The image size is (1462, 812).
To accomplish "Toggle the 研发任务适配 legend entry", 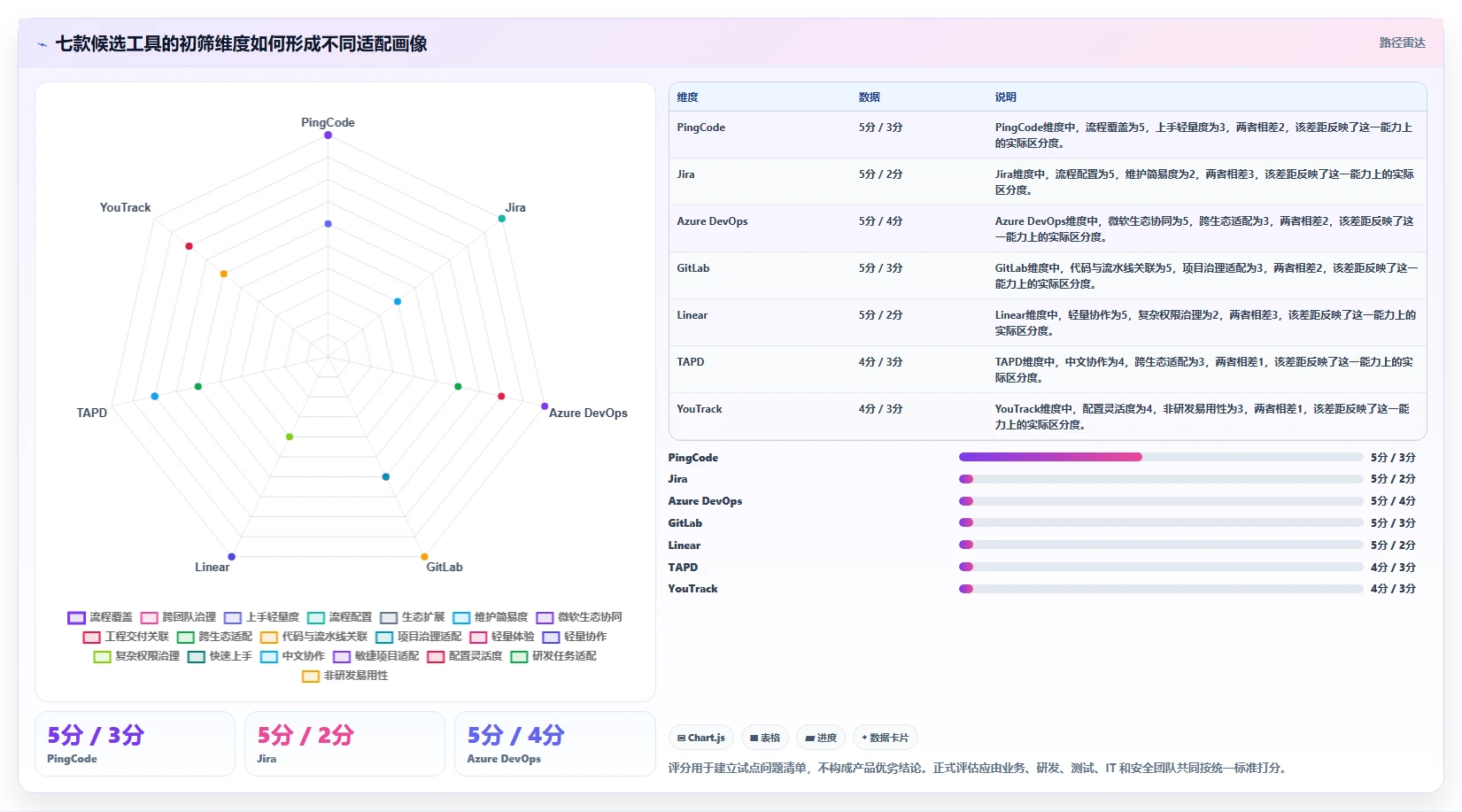I will (x=553, y=656).
